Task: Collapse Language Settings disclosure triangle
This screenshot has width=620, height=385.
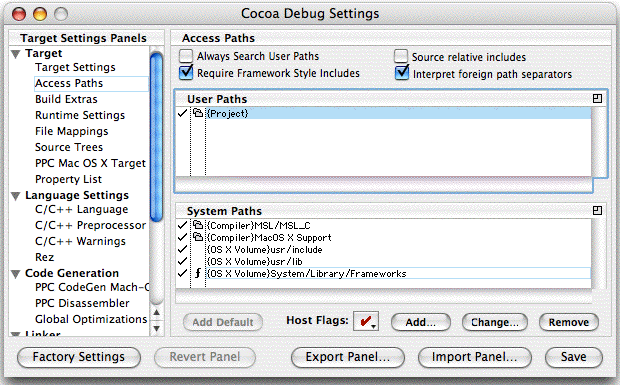Action: tap(16, 196)
